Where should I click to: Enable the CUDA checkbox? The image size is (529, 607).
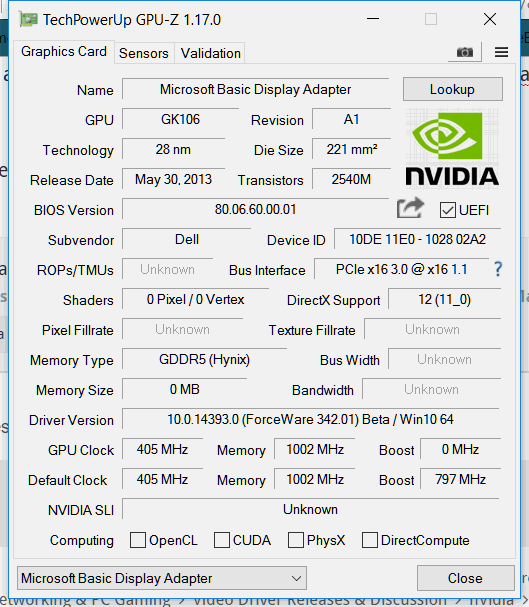click(x=222, y=540)
